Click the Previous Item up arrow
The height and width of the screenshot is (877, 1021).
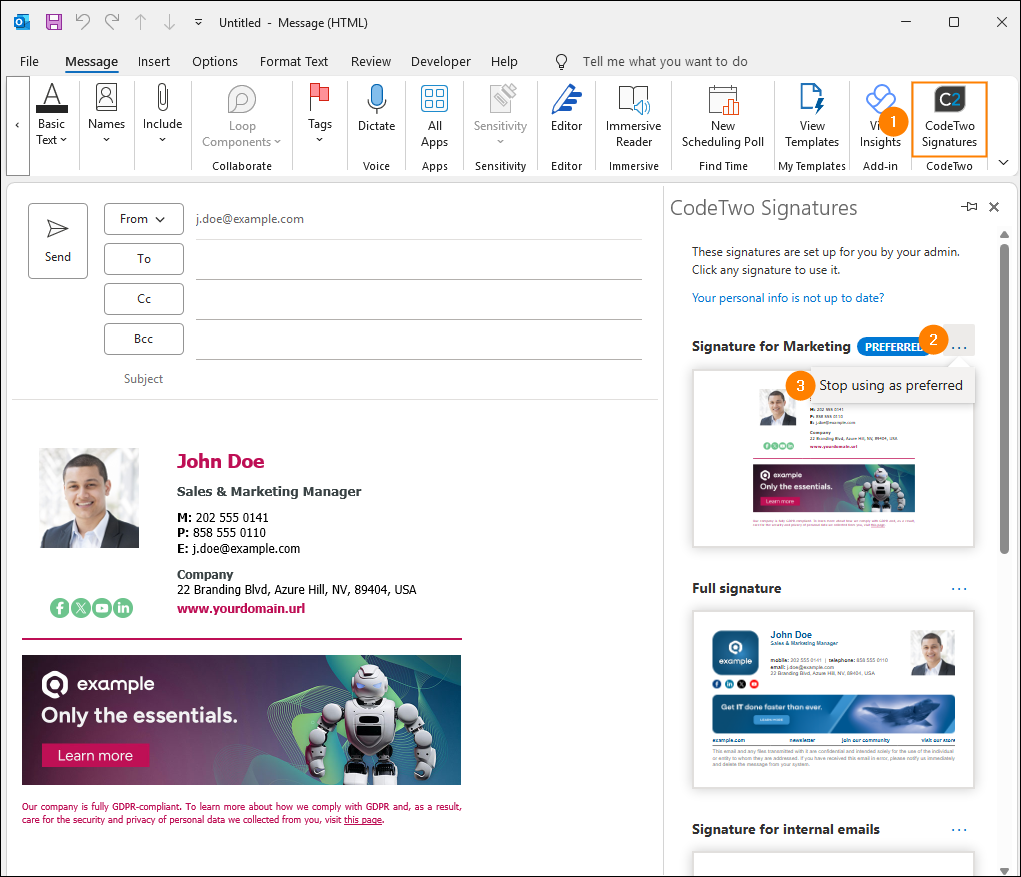coord(141,22)
